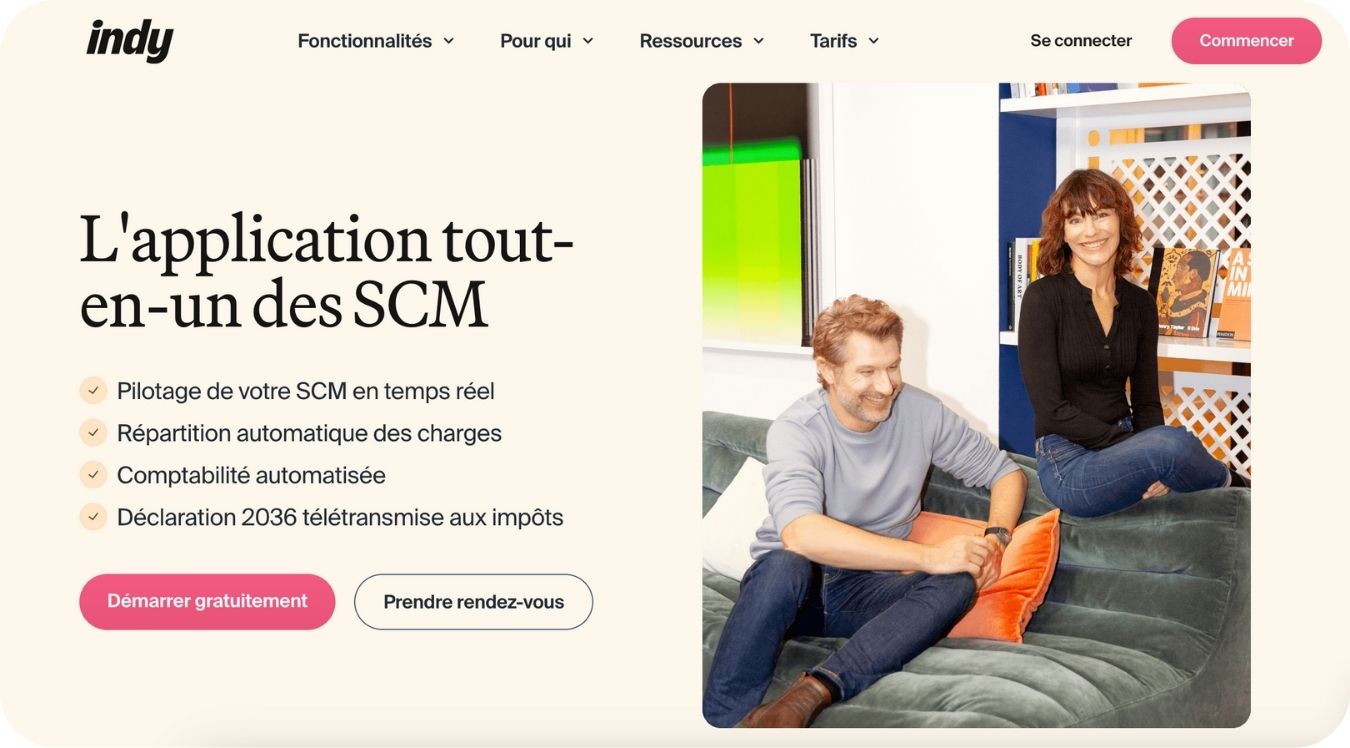This screenshot has width=1350, height=748.
Task: Expand the Tarifs chevron arrow
Action: click(x=873, y=41)
